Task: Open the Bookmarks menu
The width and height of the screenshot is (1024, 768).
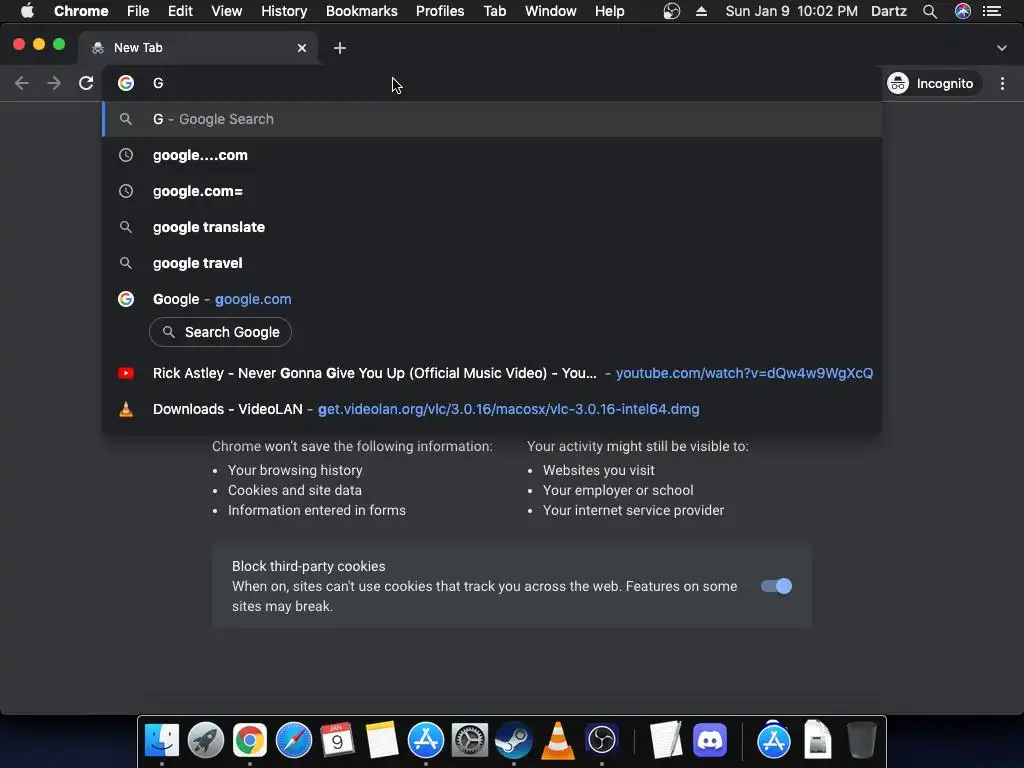Action: (362, 11)
